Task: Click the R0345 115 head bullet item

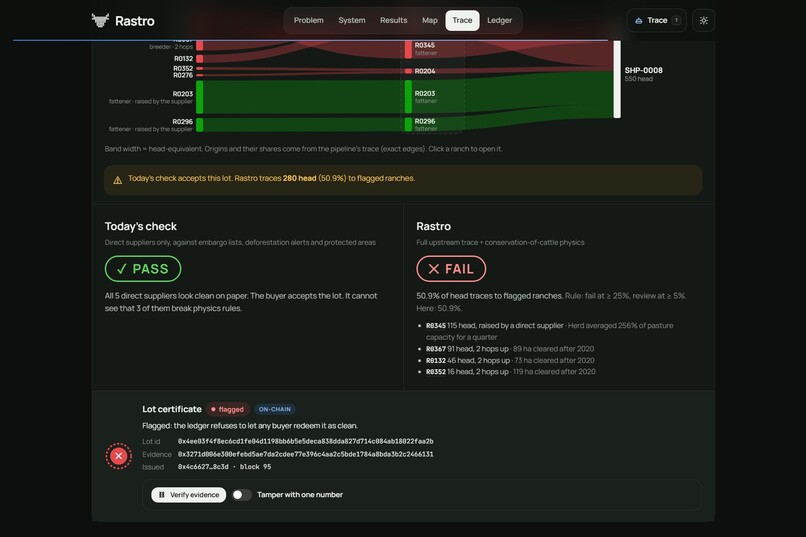Action: click(x=549, y=331)
